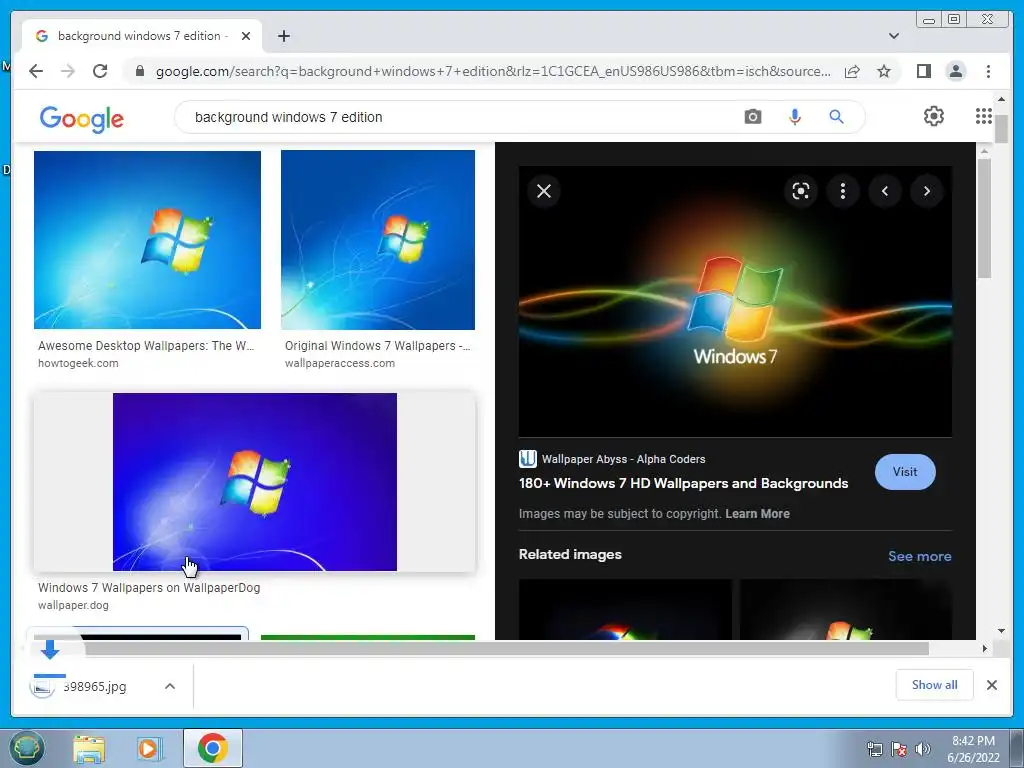Image resolution: width=1024 pixels, height=768 pixels.
Task: Search inside image with lens icon
Action: pos(801,191)
